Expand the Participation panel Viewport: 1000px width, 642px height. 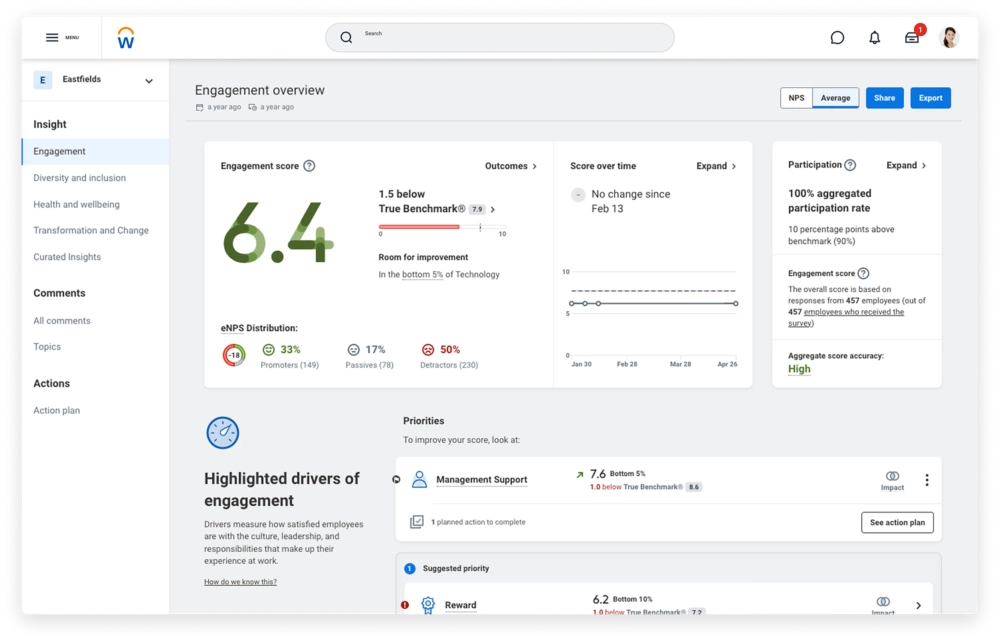pos(906,165)
